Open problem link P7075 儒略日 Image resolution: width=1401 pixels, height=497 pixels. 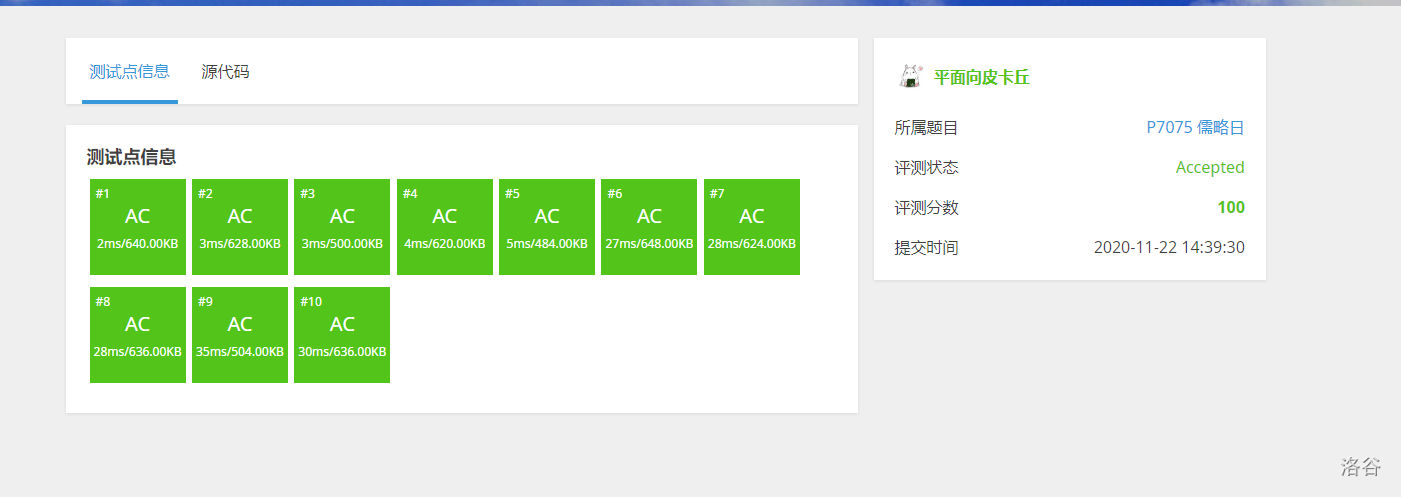1195,128
